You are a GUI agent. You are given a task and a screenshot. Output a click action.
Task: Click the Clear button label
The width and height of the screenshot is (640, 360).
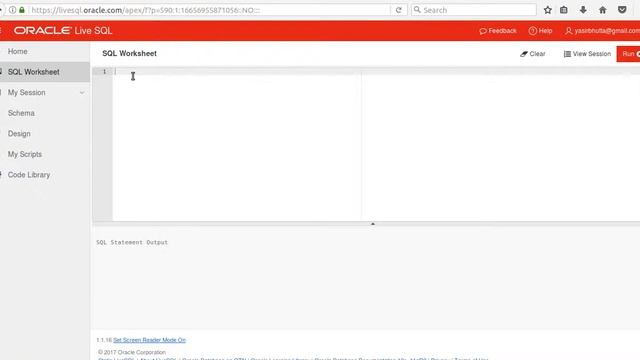click(x=537, y=54)
